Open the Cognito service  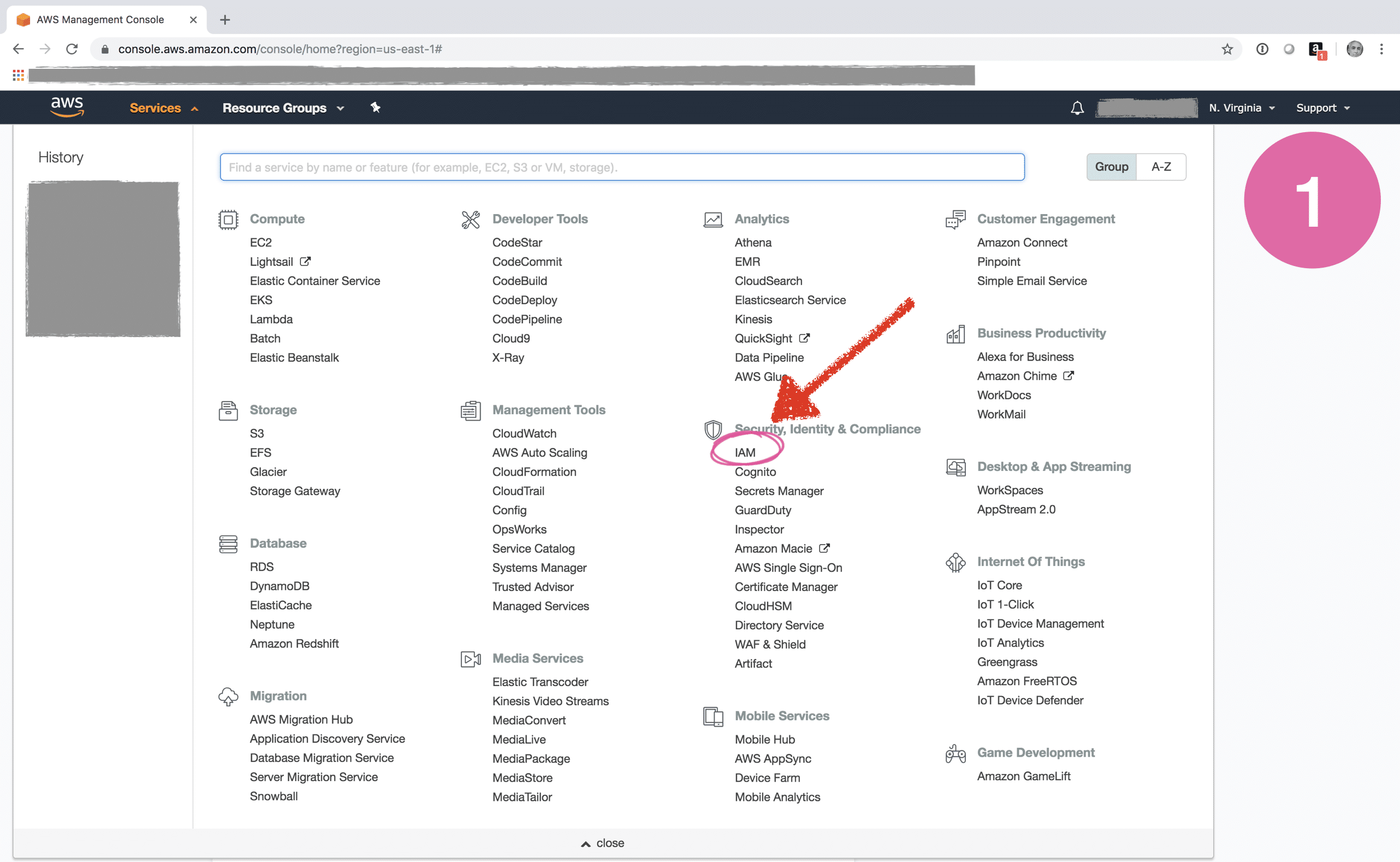tap(755, 471)
